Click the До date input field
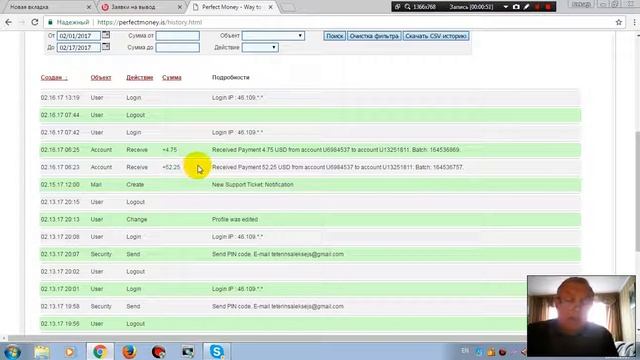Image resolution: width=640 pixels, height=360 pixels. pos(78,47)
